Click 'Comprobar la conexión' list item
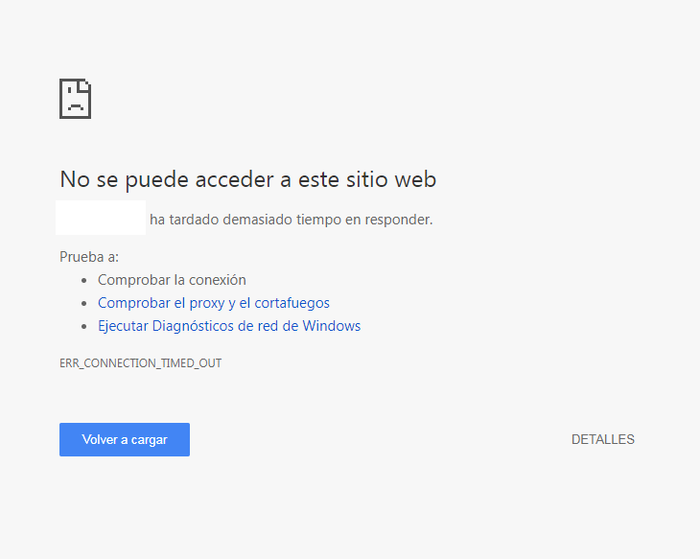700x559 pixels. (x=172, y=280)
